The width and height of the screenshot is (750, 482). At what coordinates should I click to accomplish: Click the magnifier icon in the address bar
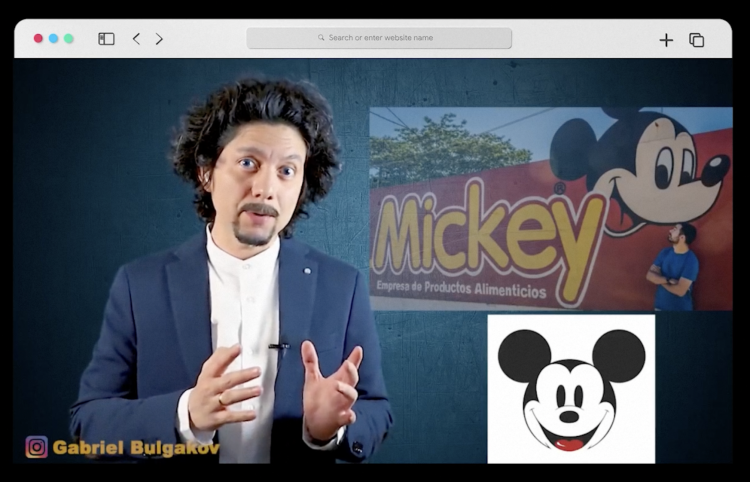pyautogui.click(x=321, y=37)
